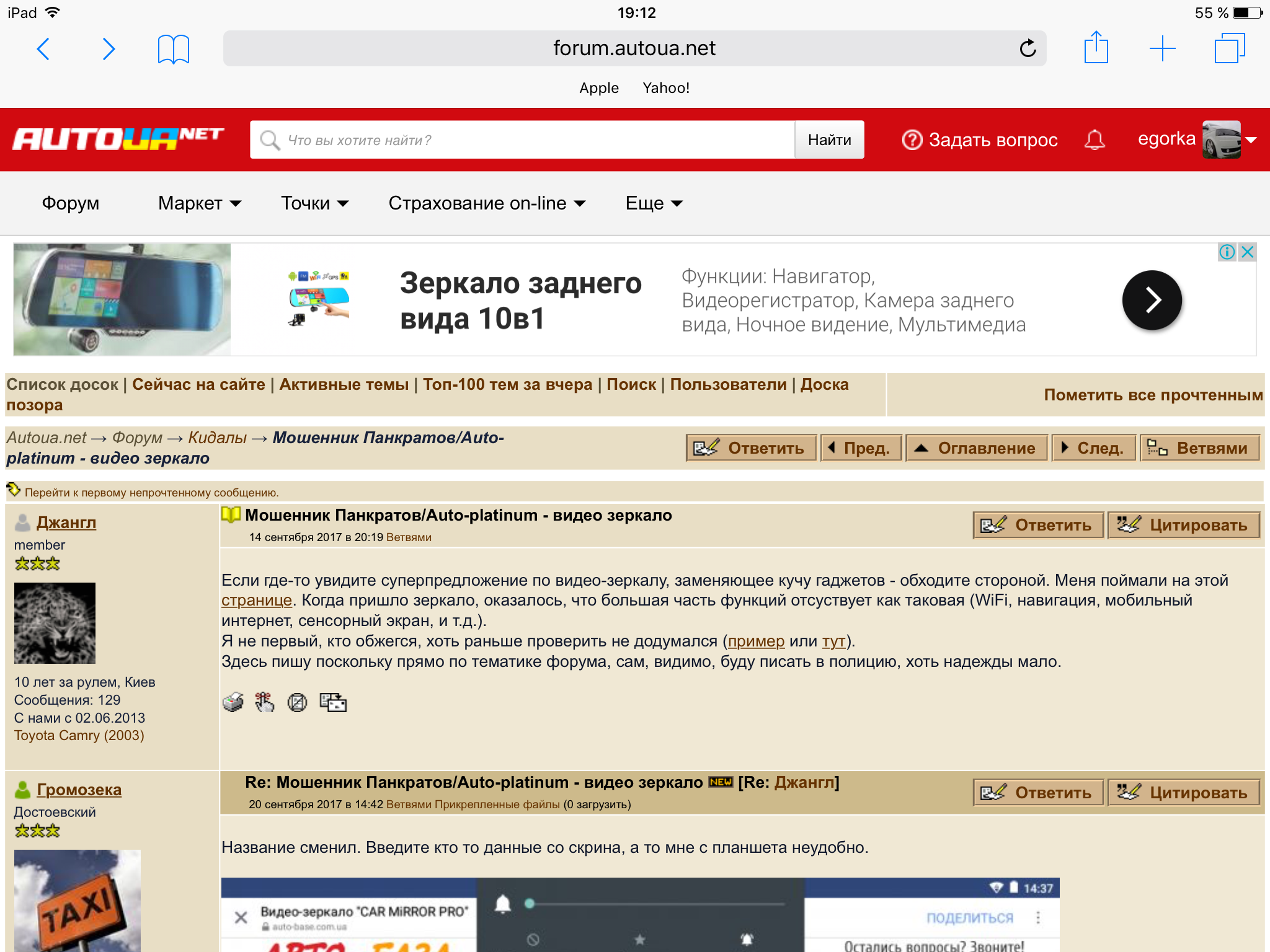Reload the page with refresh icon
The image size is (1270, 952).
click(1028, 48)
